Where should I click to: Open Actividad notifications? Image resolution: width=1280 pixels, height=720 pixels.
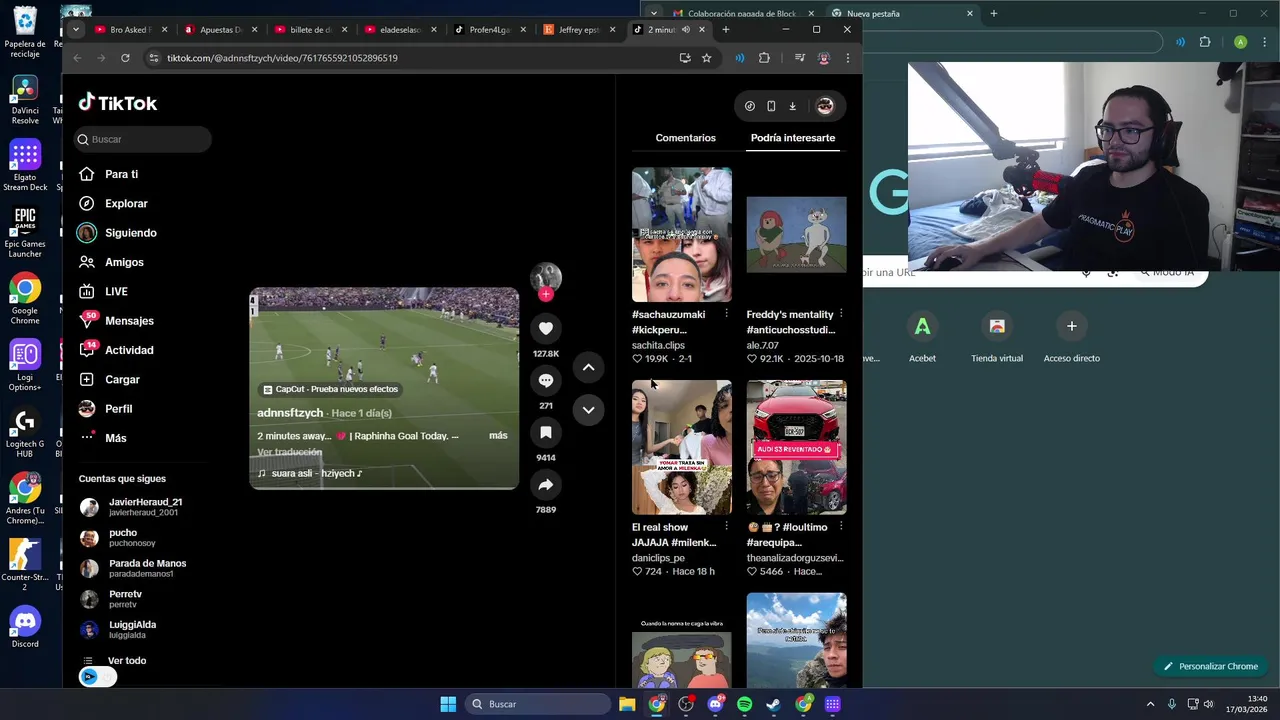[129, 350]
